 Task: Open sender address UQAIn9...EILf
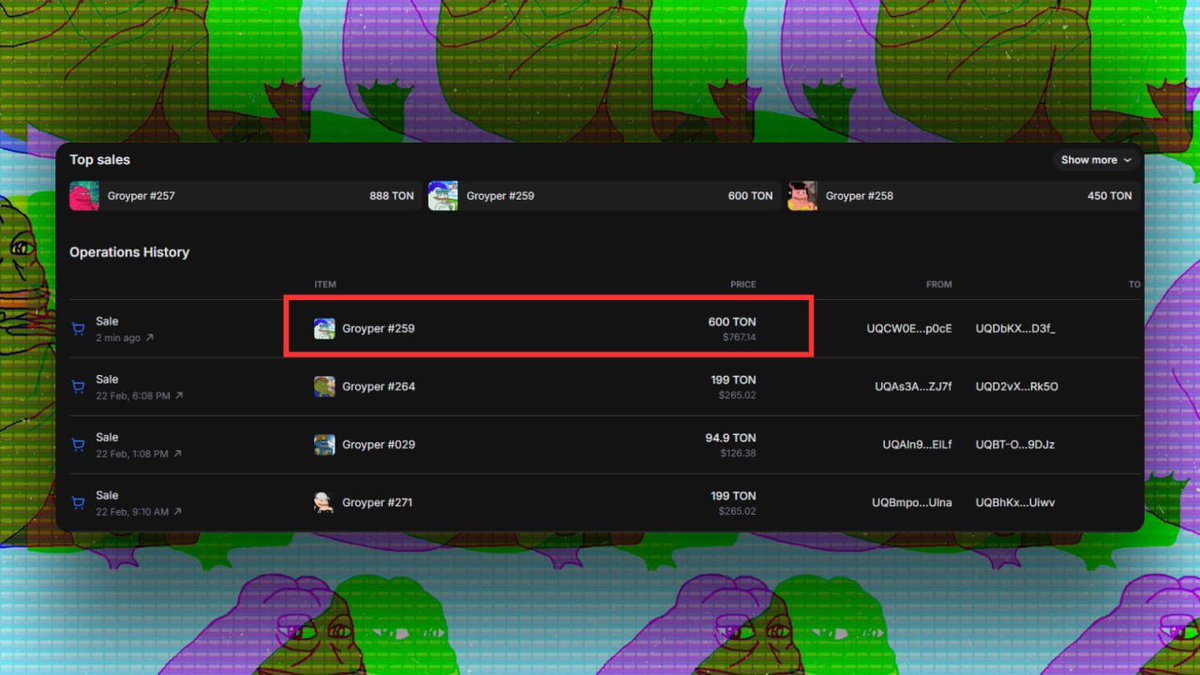[917, 444]
